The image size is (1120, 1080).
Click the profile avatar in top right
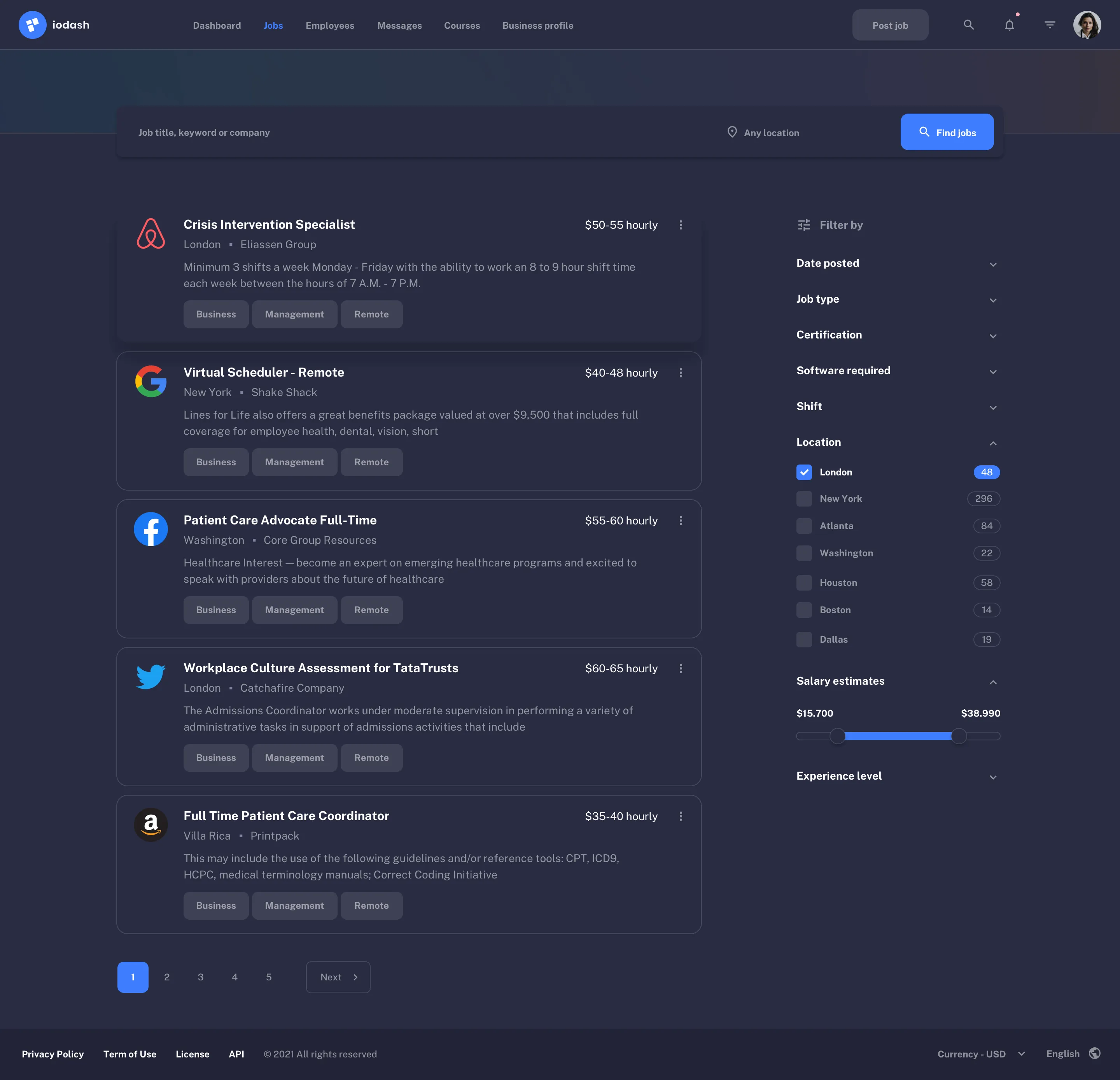click(1088, 25)
